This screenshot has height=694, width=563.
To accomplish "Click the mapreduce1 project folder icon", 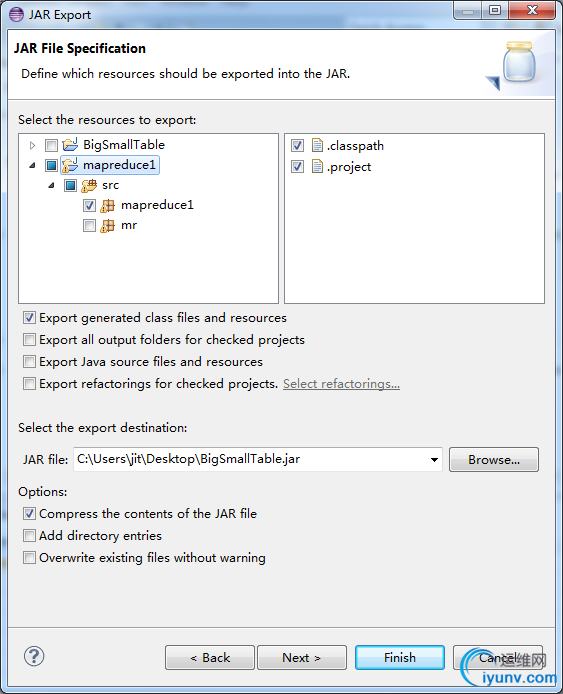I will [x=70, y=165].
